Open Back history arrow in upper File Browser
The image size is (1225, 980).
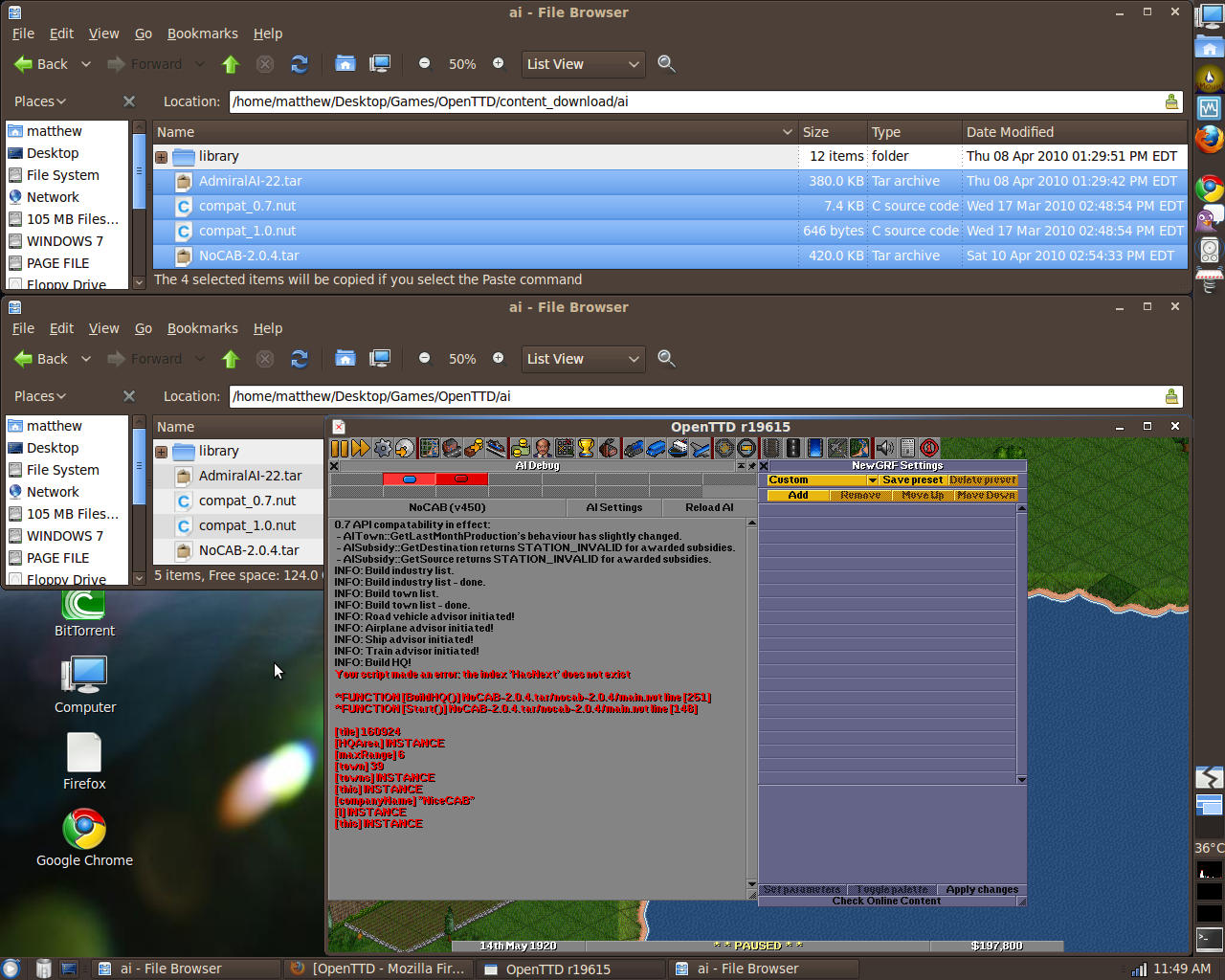(85, 64)
